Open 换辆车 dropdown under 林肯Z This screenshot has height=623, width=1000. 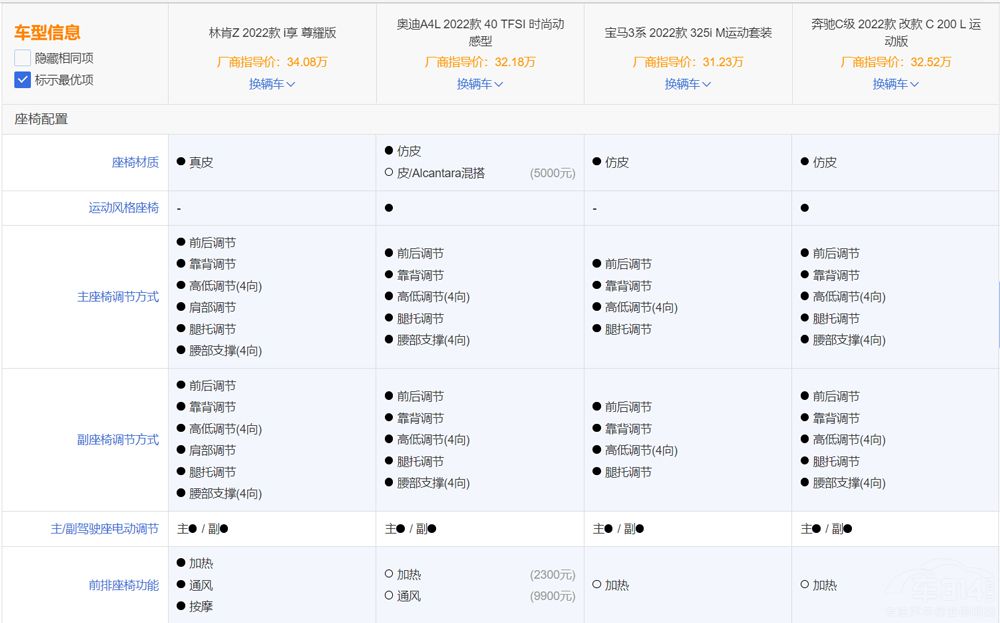(x=272, y=84)
